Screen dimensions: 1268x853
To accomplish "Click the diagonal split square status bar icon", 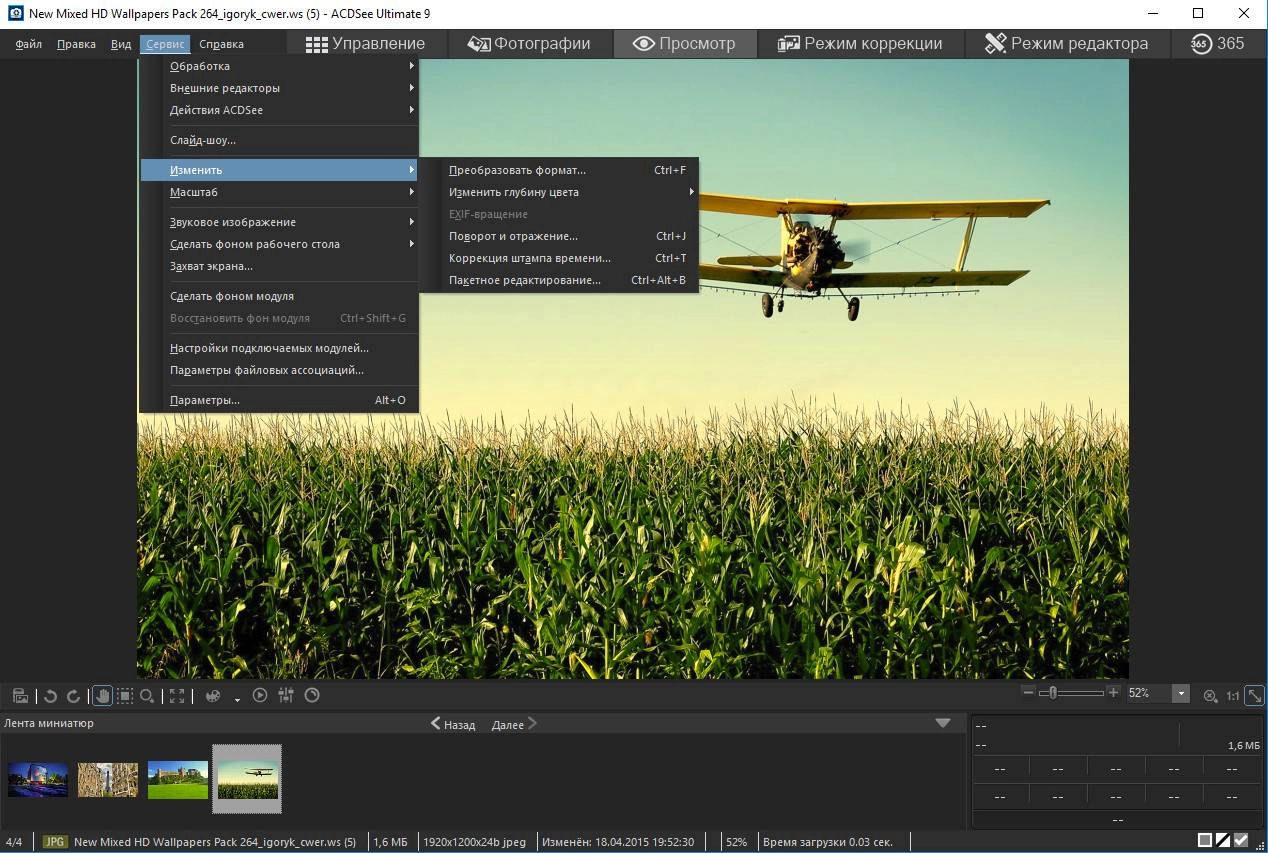I will point(1223,841).
